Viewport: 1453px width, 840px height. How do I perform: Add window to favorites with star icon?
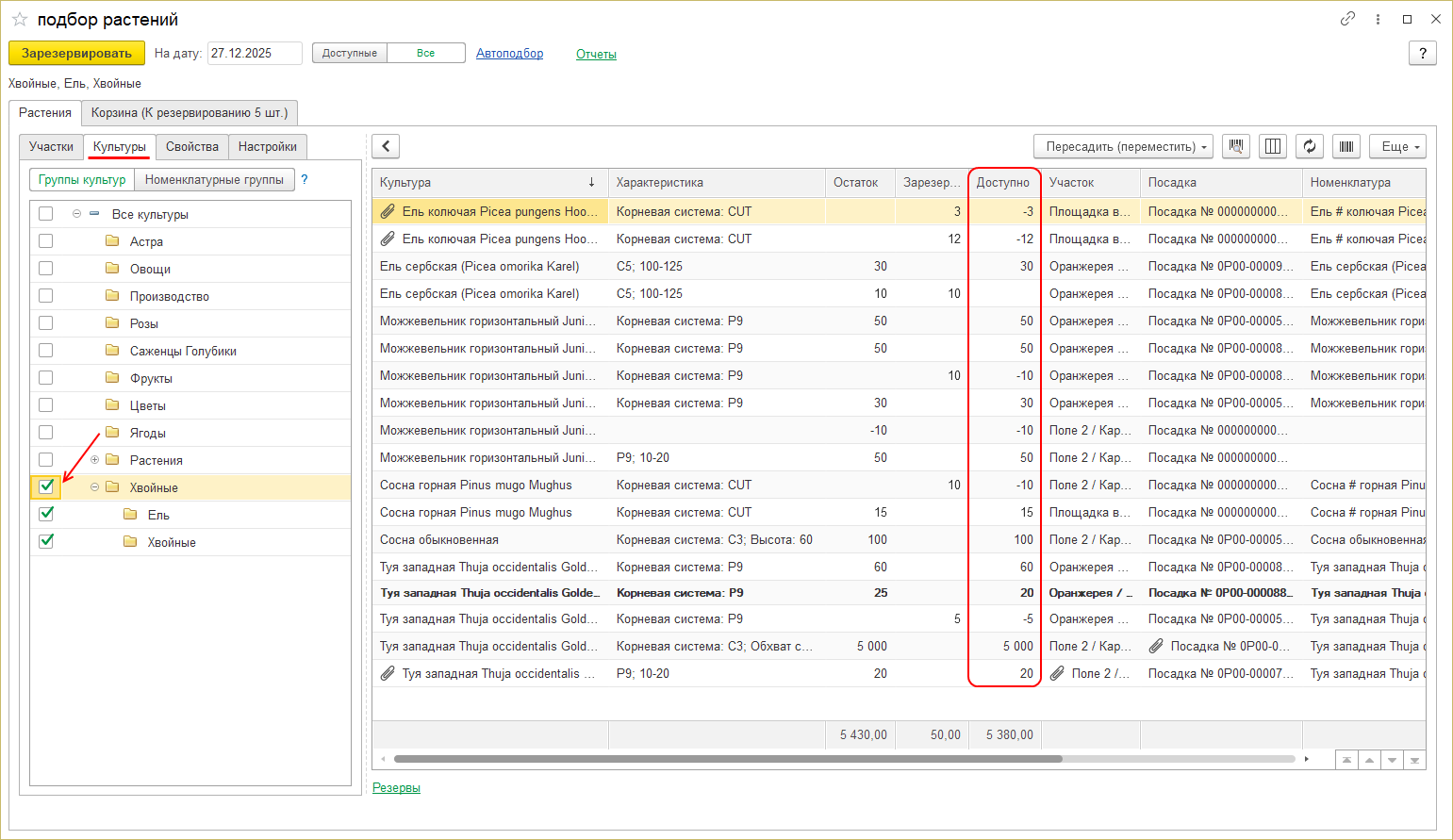tap(20, 20)
